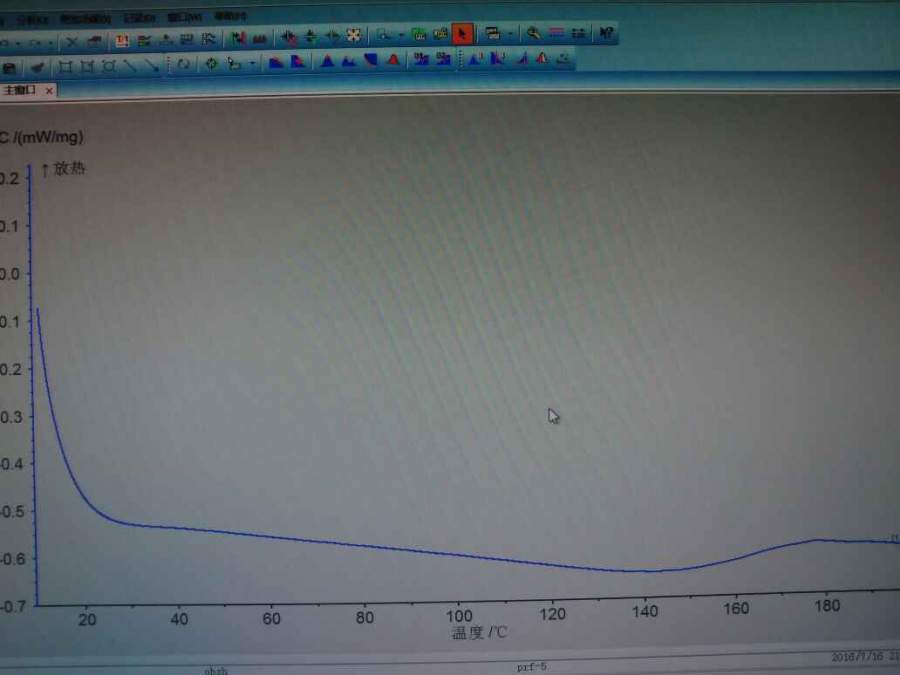Click the red crossed-arrows axis scaling icon
900x675 pixels.
(x=289, y=37)
